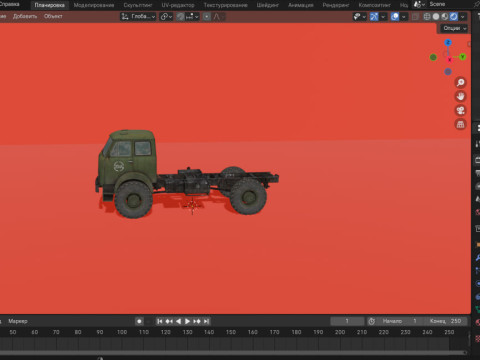
Task: Toggle viewport gizmos display
Action: [x=374, y=17]
